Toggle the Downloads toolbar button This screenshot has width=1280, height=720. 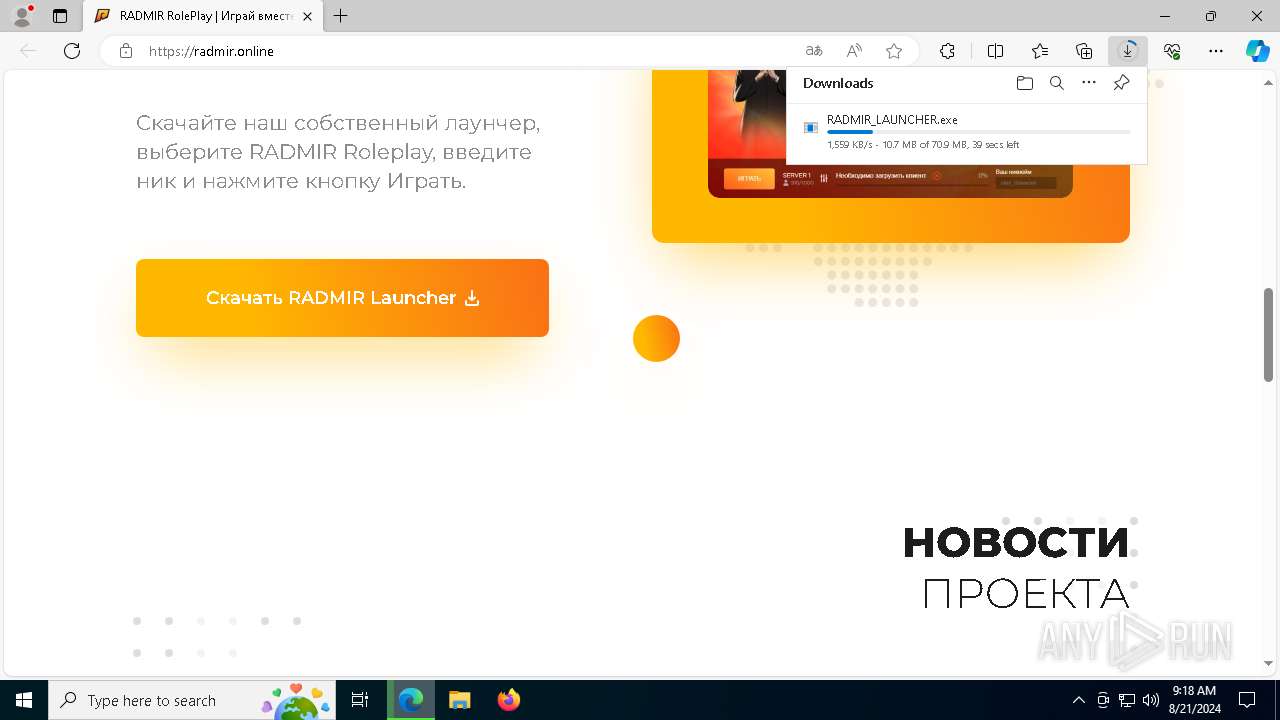[x=1128, y=51]
